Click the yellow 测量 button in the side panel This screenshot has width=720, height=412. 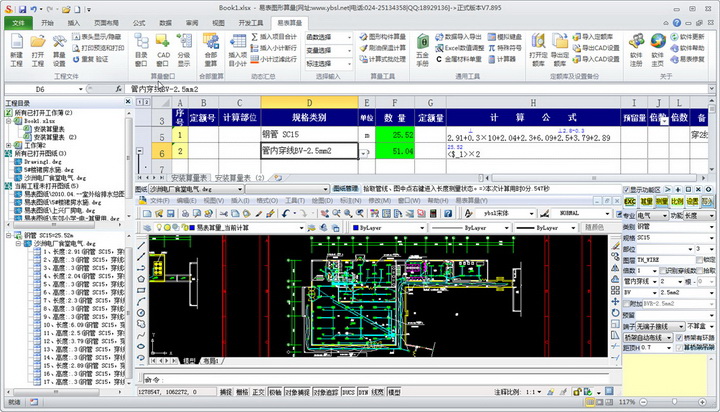click(660, 201)
